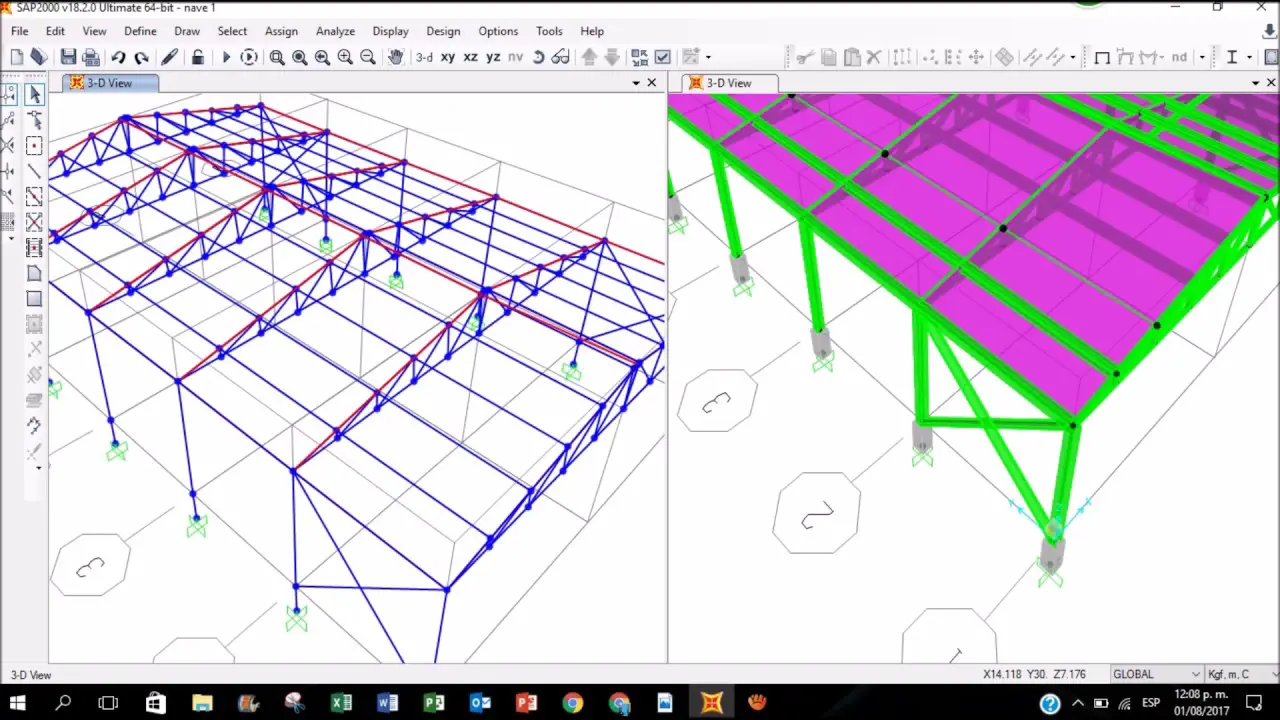This screenshot has height=720, width=1280.
Task: Open the Options menu
Action: [498, 31]
